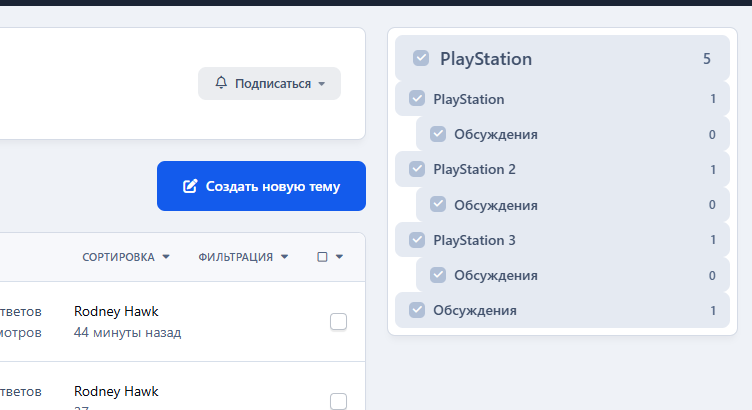Uncheck the top PlayStation category with count 5
Image resolution: width=752 pixels, height=410 pixels.
421,59
